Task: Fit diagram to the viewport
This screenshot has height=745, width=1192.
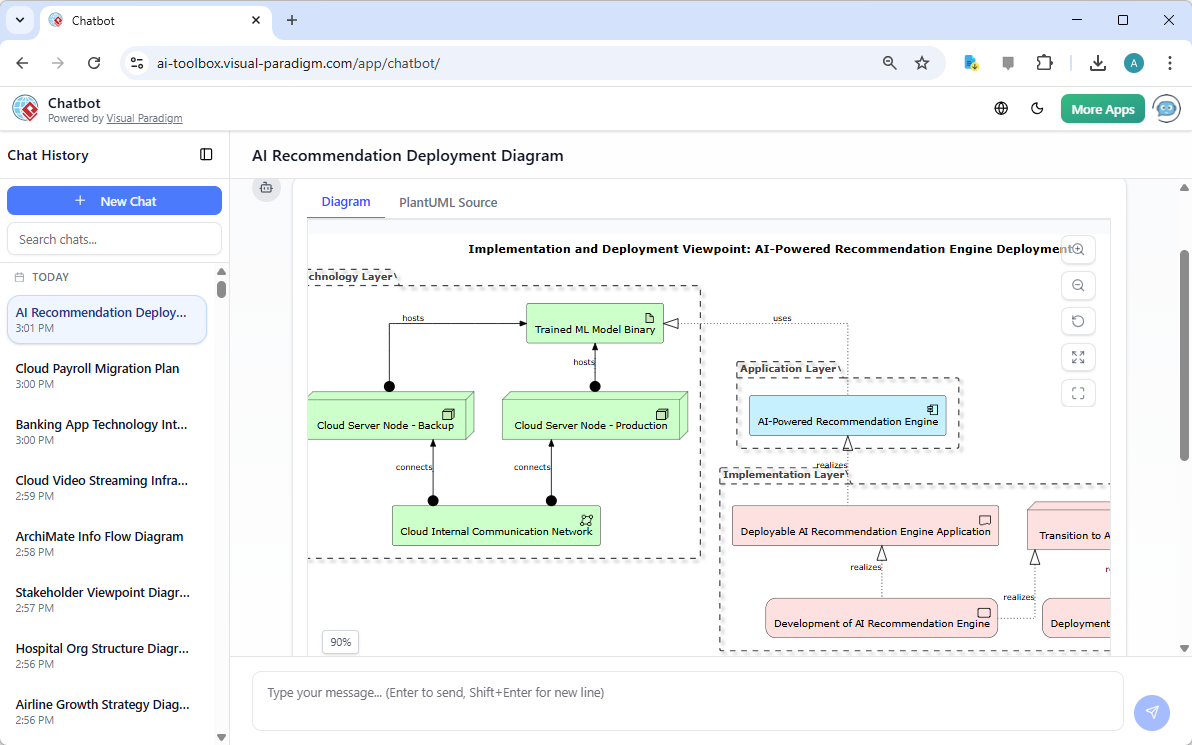Action: pos(1078,393)
